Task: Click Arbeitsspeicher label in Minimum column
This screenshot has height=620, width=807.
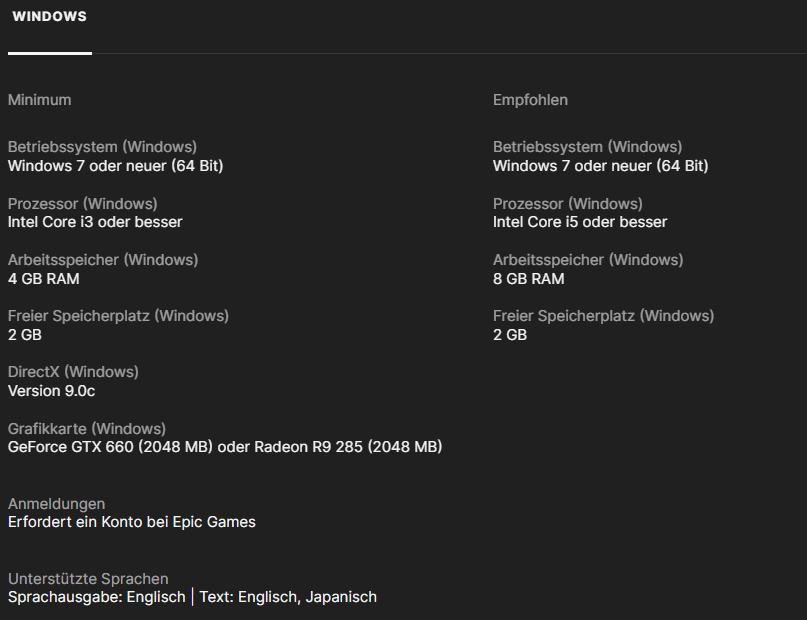Action: click(103, 260)
